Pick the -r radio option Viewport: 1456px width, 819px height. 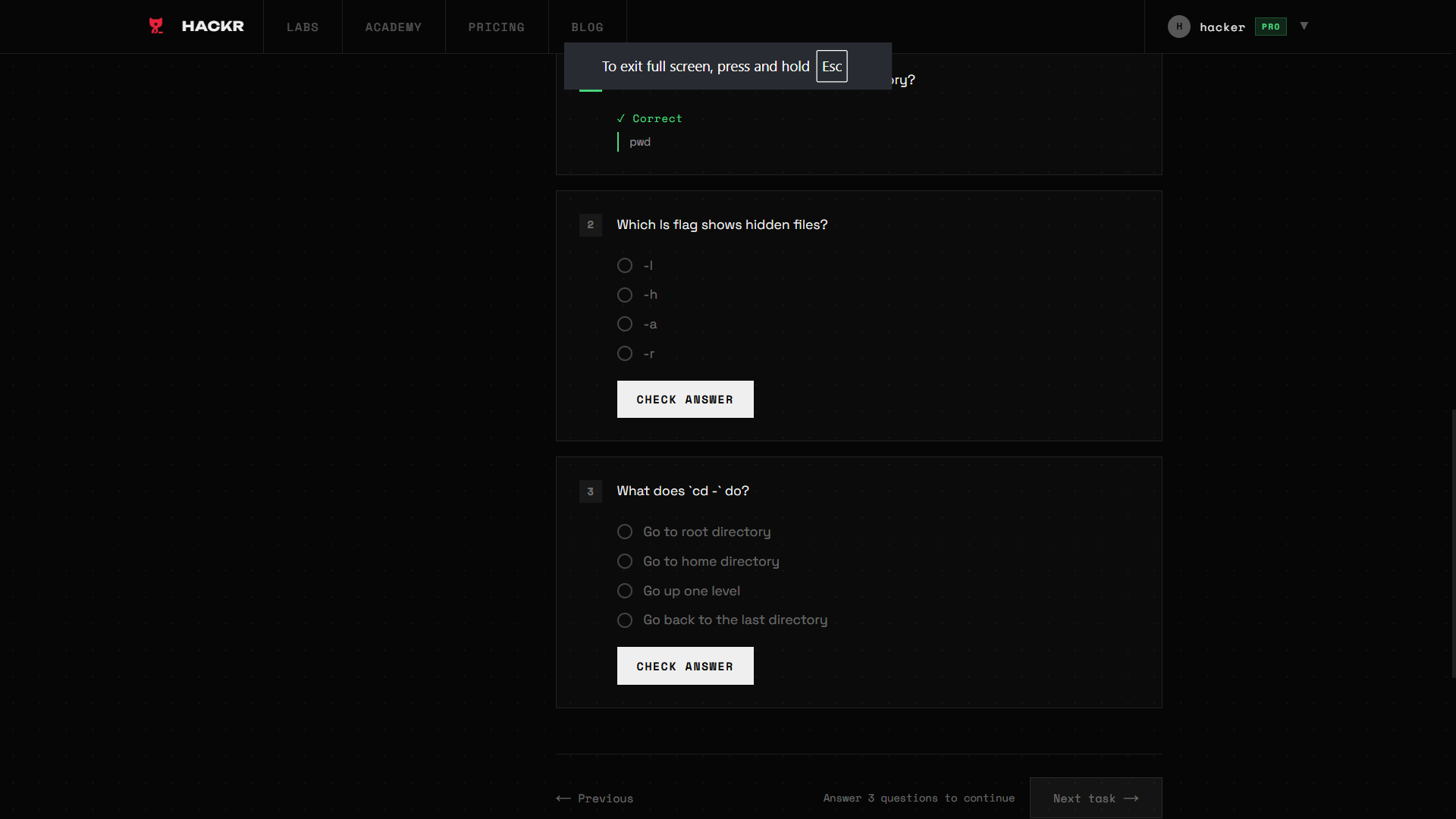click(625, 353)
